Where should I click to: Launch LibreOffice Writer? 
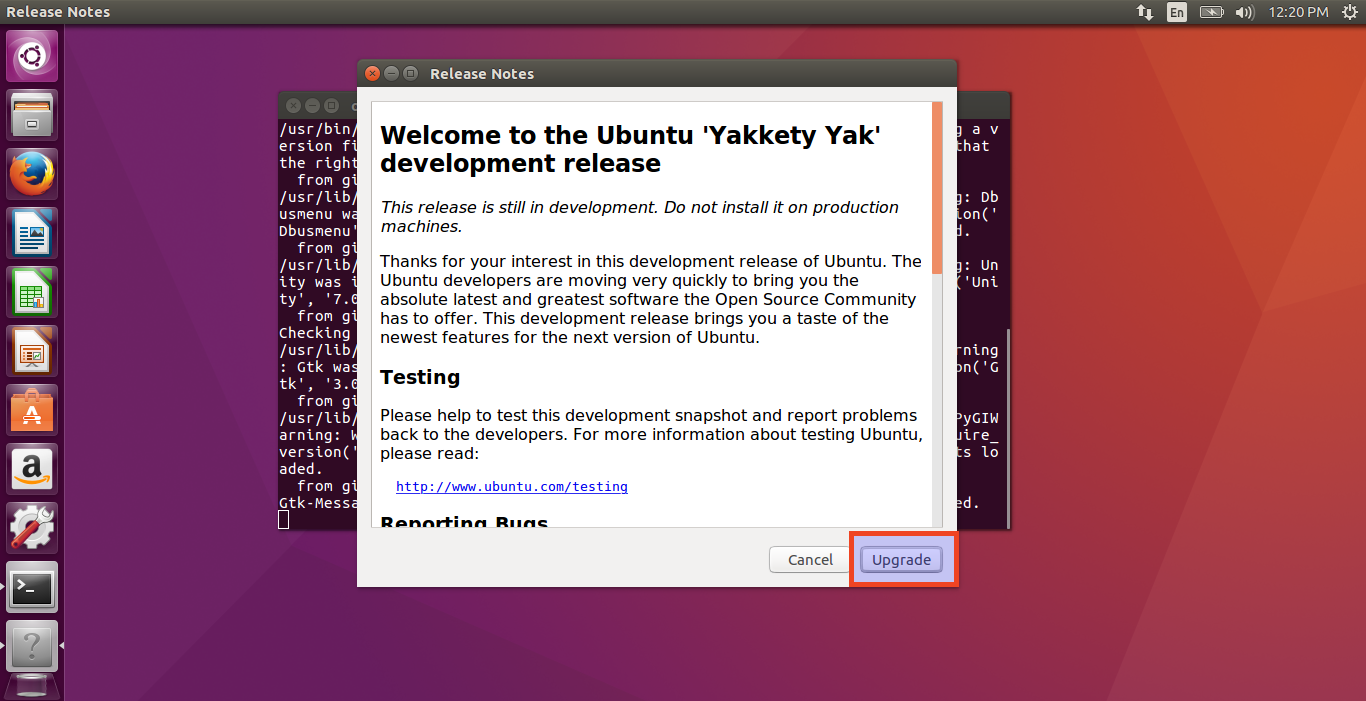pyautogui.click(x=32, y=233)
